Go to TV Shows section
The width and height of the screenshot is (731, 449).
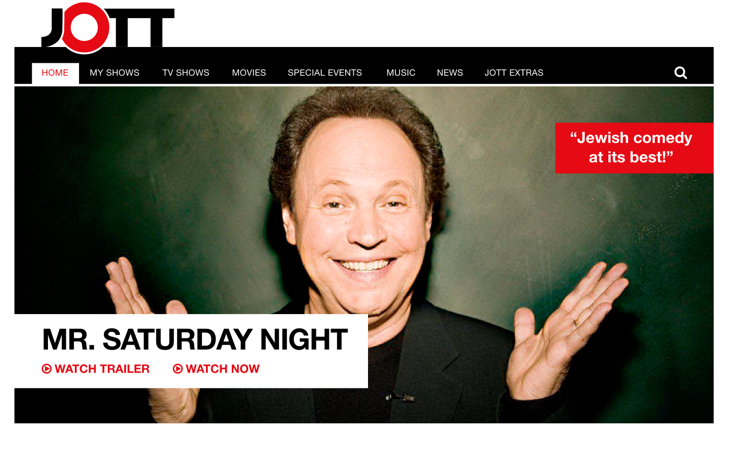pyautogui.click(x=186, y=73)
